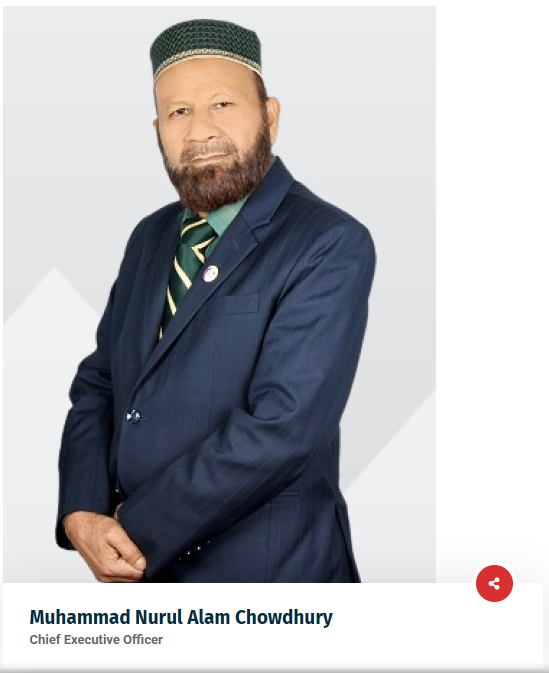The width and height of the screenshot is (549, 673).
Task: Select the Chief Executive Officer subtitle
Action: coord(96,640)
